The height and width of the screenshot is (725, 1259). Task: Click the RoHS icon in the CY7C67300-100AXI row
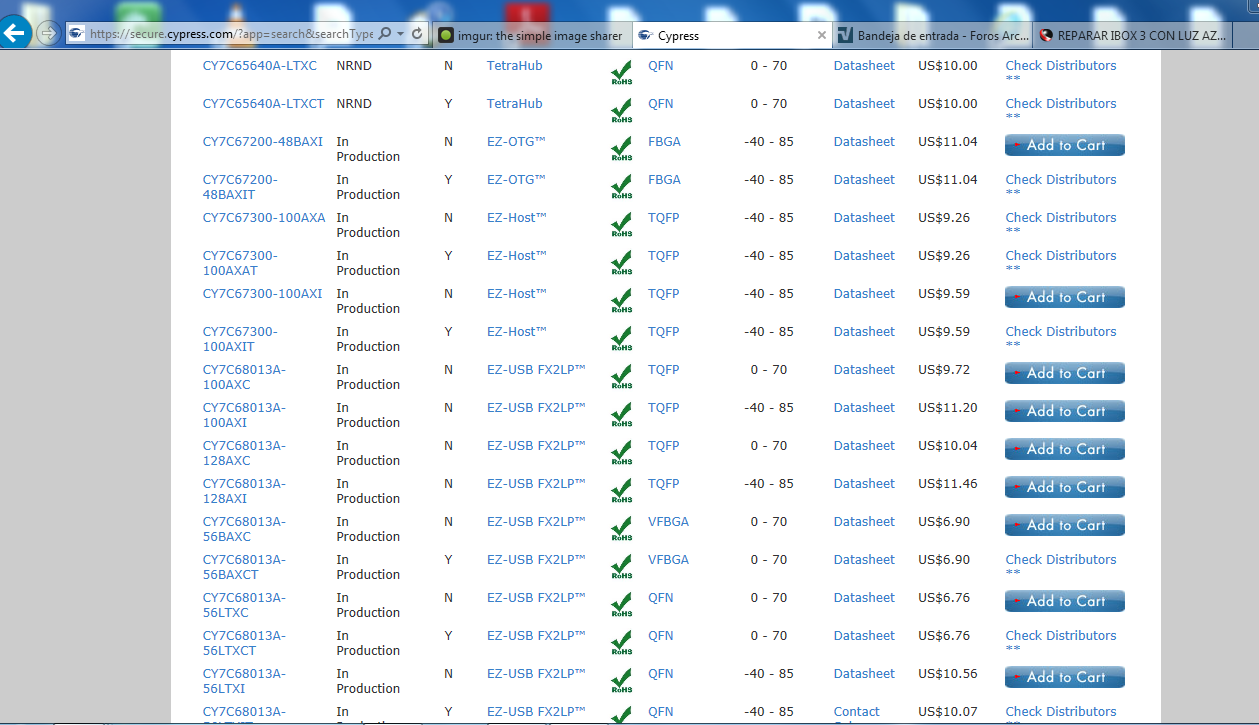pos(621,301)
